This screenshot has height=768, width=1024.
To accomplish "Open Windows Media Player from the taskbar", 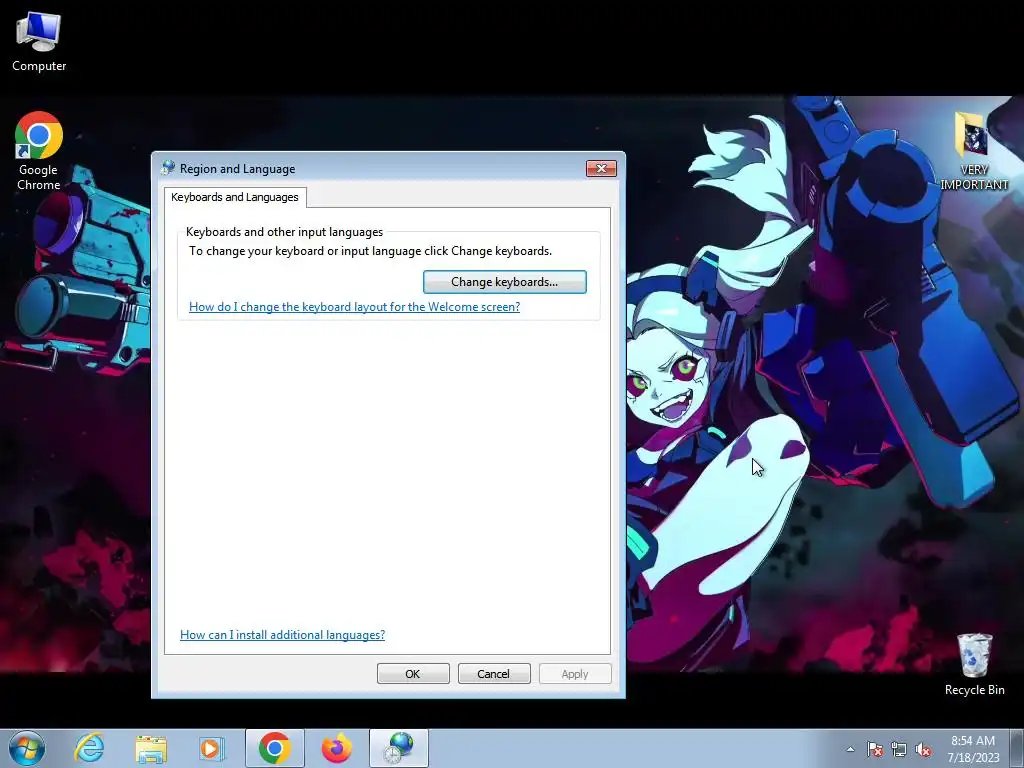I will (x=212, y=748).
